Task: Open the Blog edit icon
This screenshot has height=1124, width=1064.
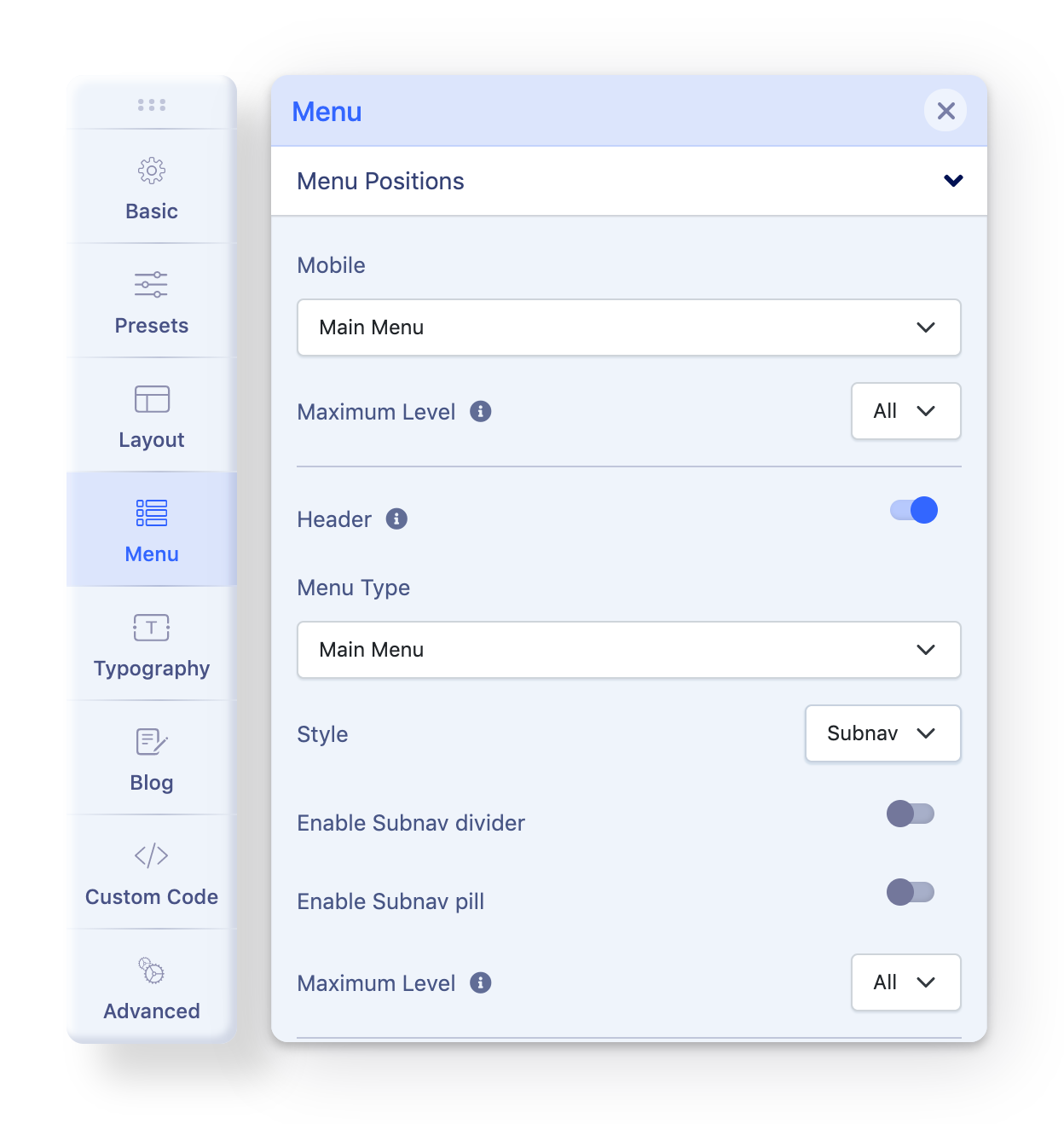Action: click(x=152, y=741)
